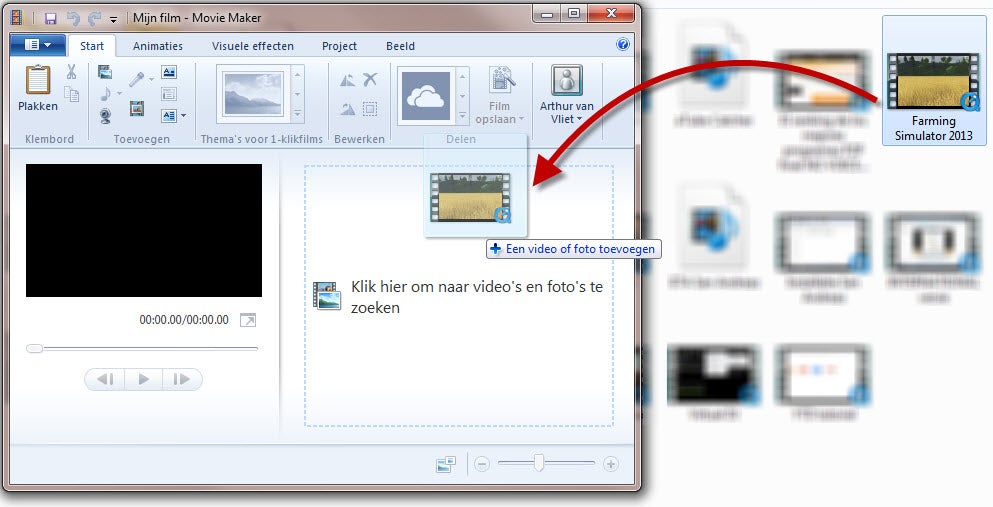The image size is (993, 507).
Task: Click the next frame playback button
Action: click(182, 379)
